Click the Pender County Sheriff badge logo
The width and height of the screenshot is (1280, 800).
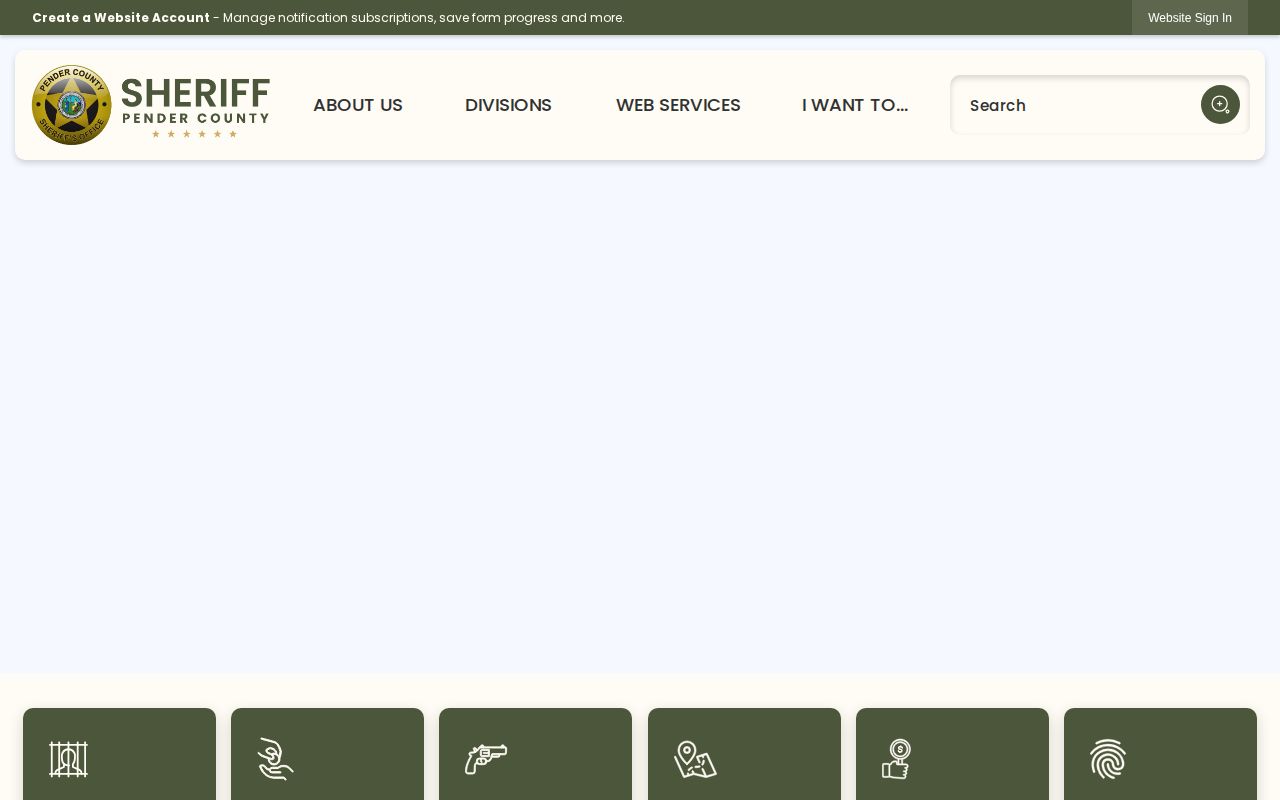click(x=71, y=105)
